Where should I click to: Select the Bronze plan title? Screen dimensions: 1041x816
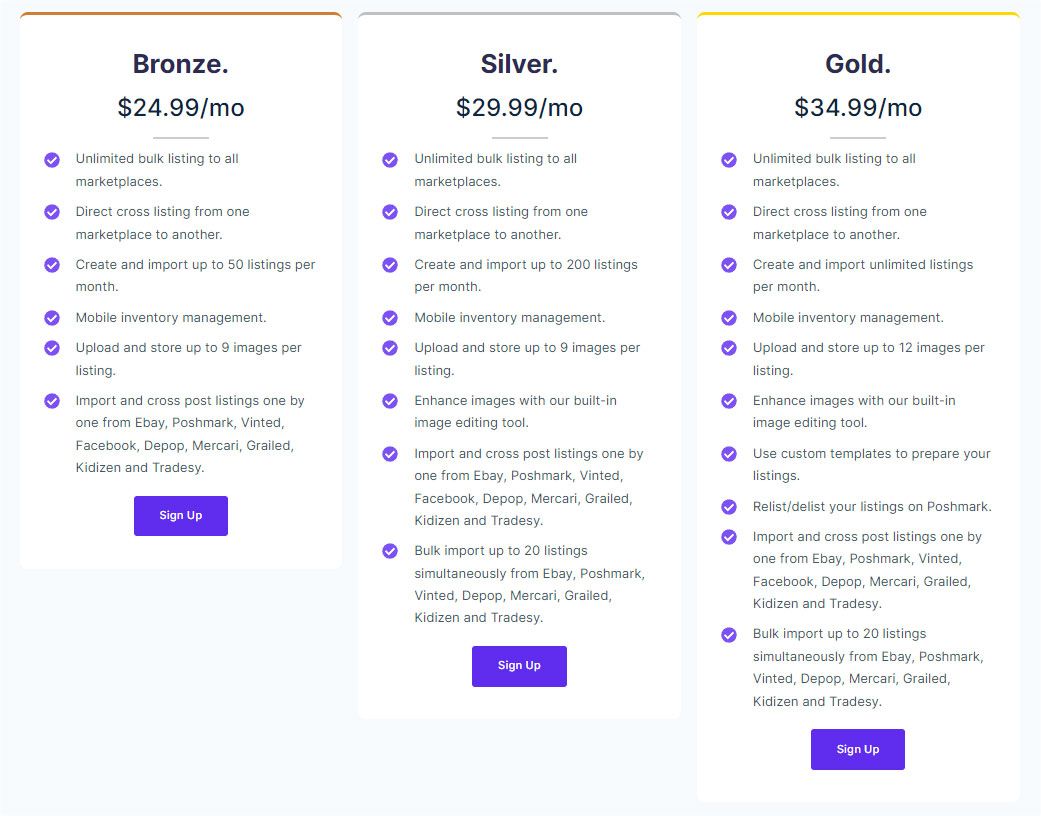point(180,63)
